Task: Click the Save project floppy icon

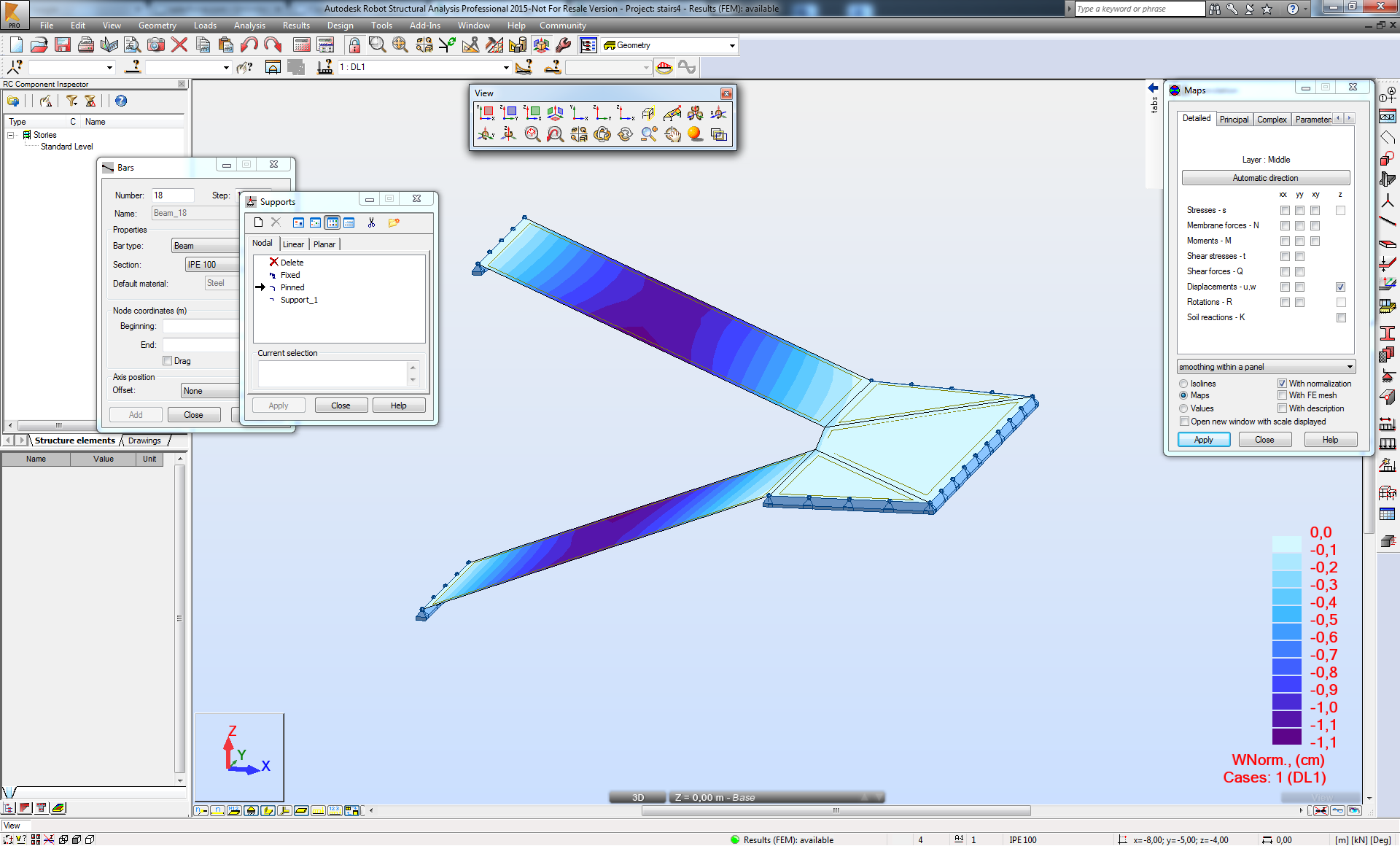Action: pyautogui.click(x=63, y=45)
